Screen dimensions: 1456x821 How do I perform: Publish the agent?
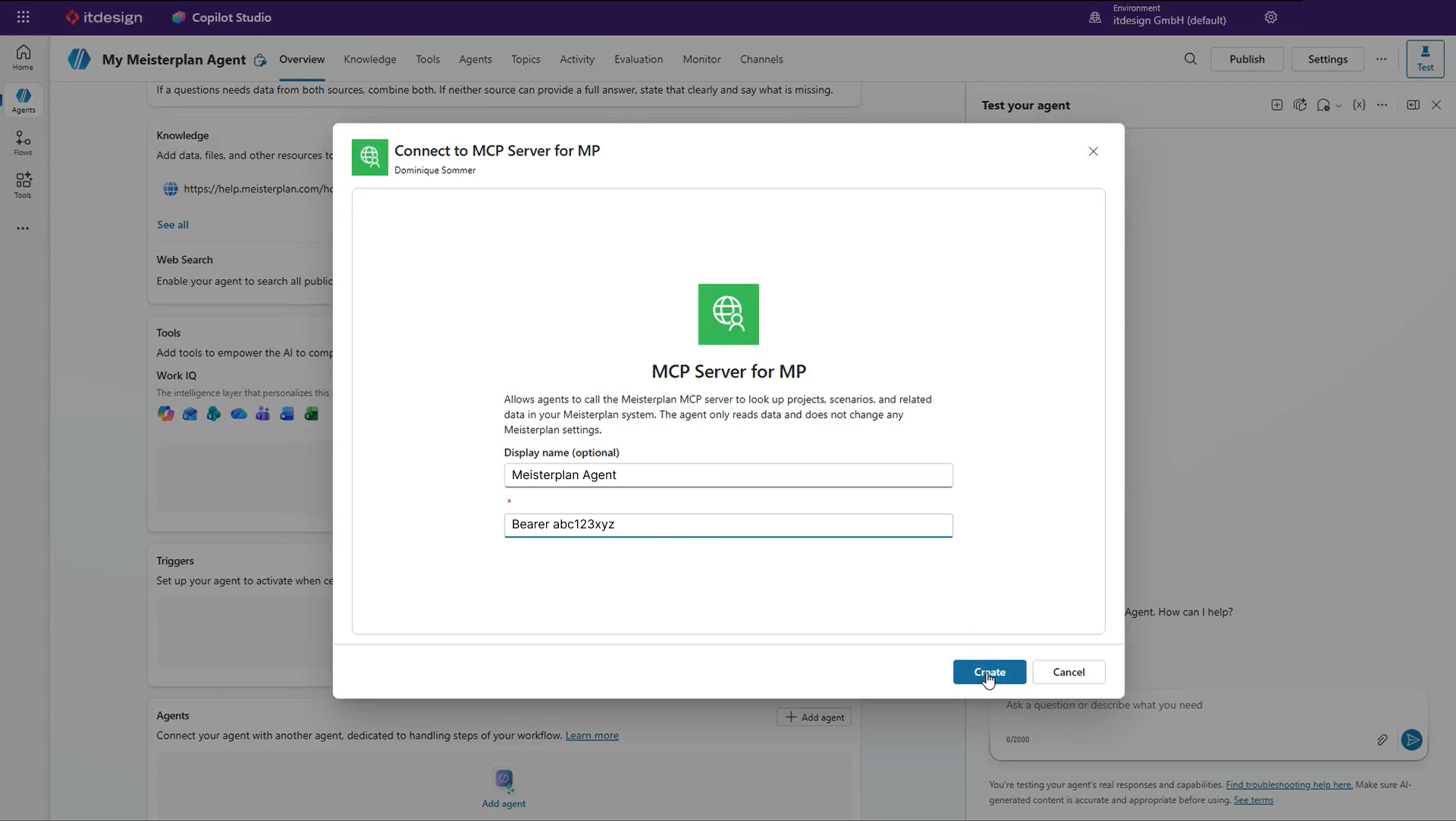(1247, 59)
